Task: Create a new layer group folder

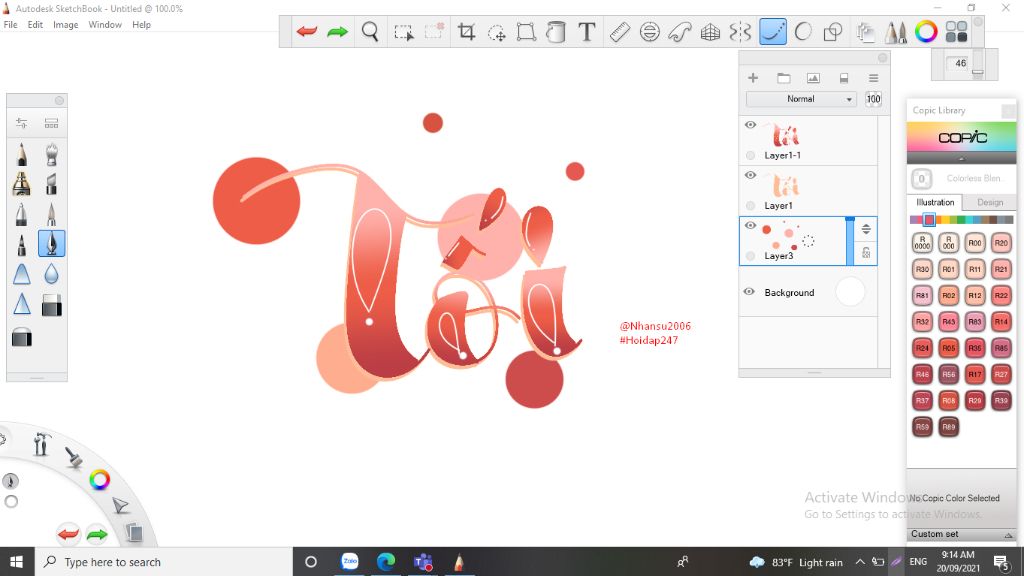Action: [784, 78]
